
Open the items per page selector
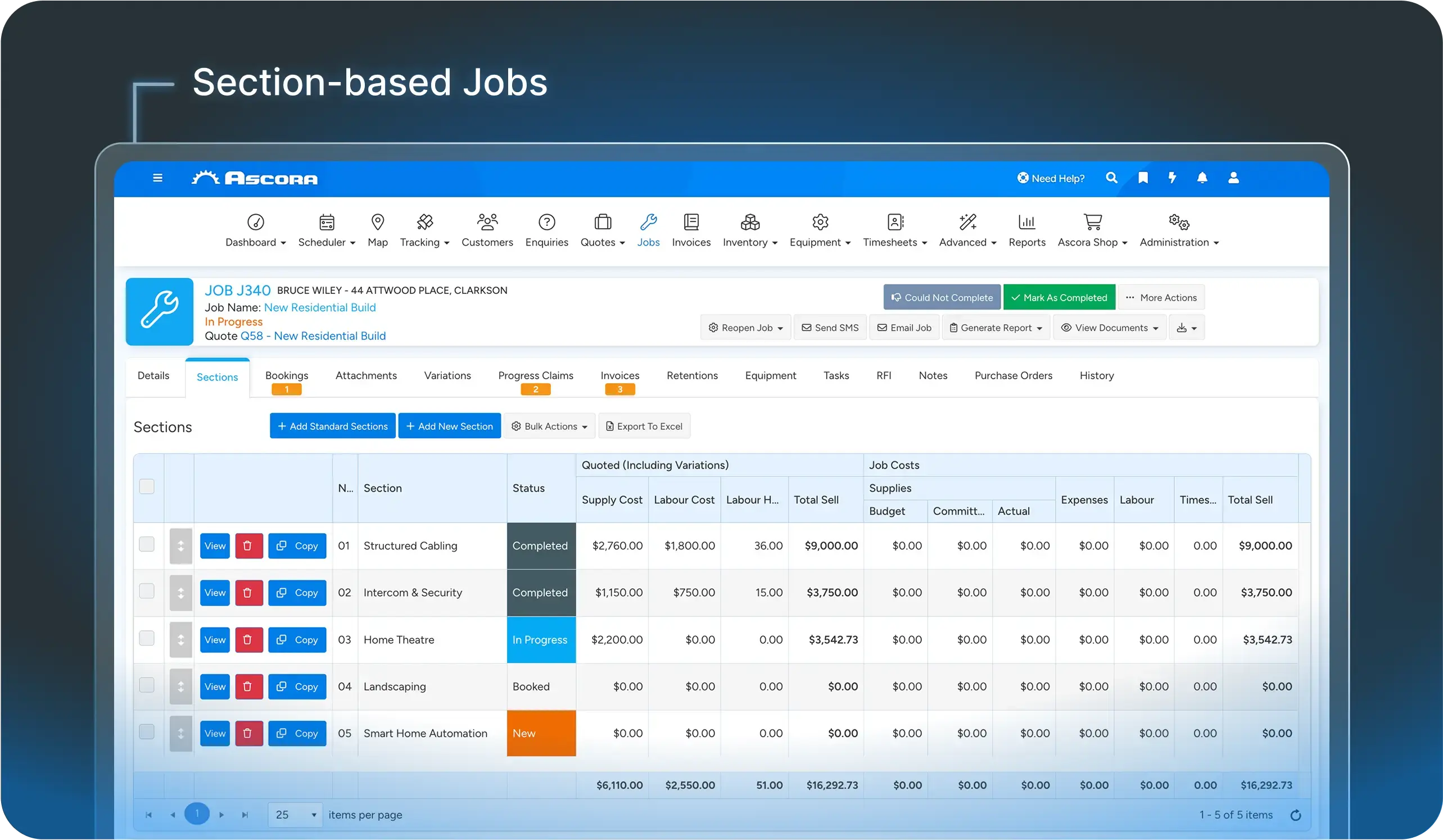pyautogui.click(x=295, y=814)
